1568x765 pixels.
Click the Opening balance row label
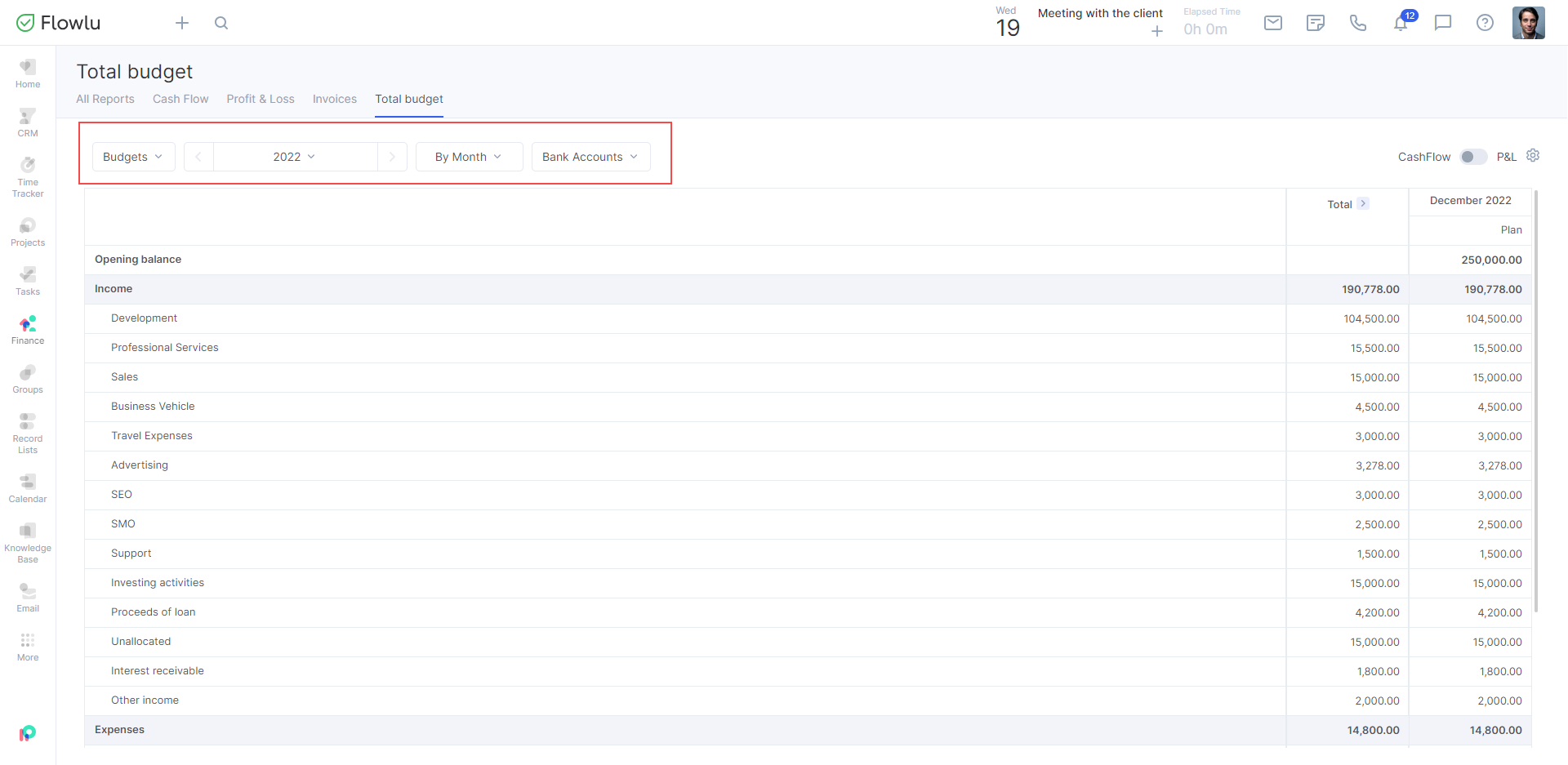[x=138, y=260]
